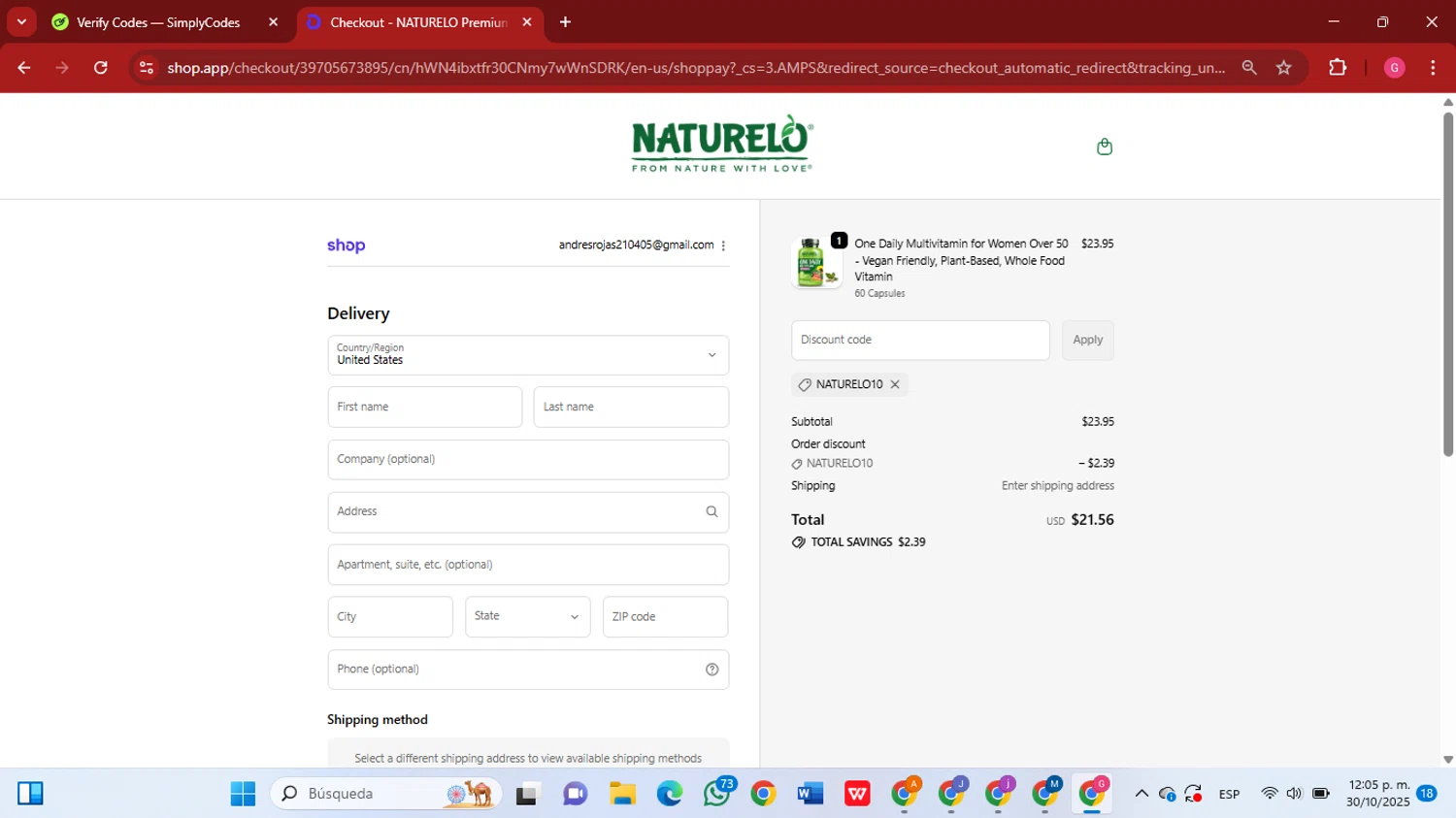Click the ZIP code field
The width and height of the screenshot is (1456, 818).
665,617
